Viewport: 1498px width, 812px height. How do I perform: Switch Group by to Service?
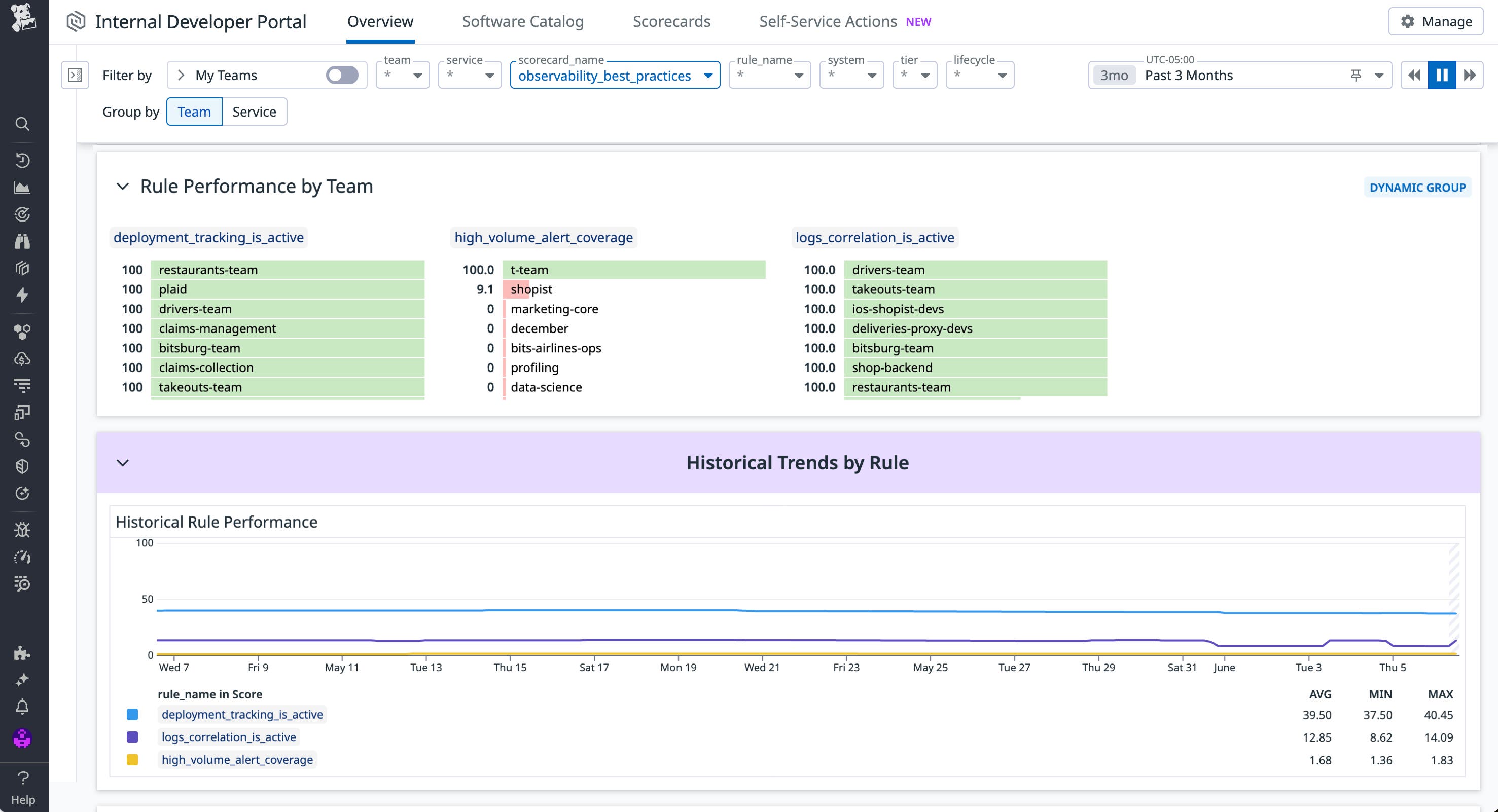[x=254, y=111]
